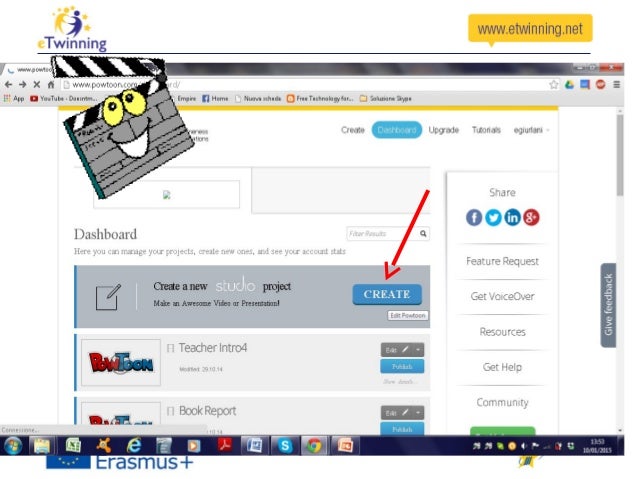638x479 pixels.
Task: Click the Google Drive extension icon
Action: tap(569, 85)
